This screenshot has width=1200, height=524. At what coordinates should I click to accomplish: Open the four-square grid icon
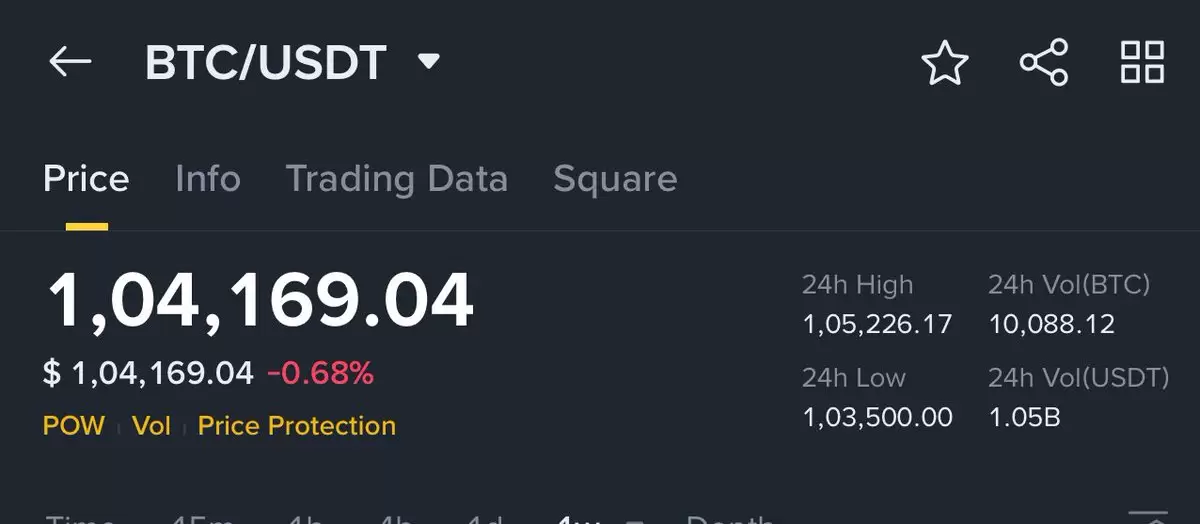click(x=1142, y=62)
